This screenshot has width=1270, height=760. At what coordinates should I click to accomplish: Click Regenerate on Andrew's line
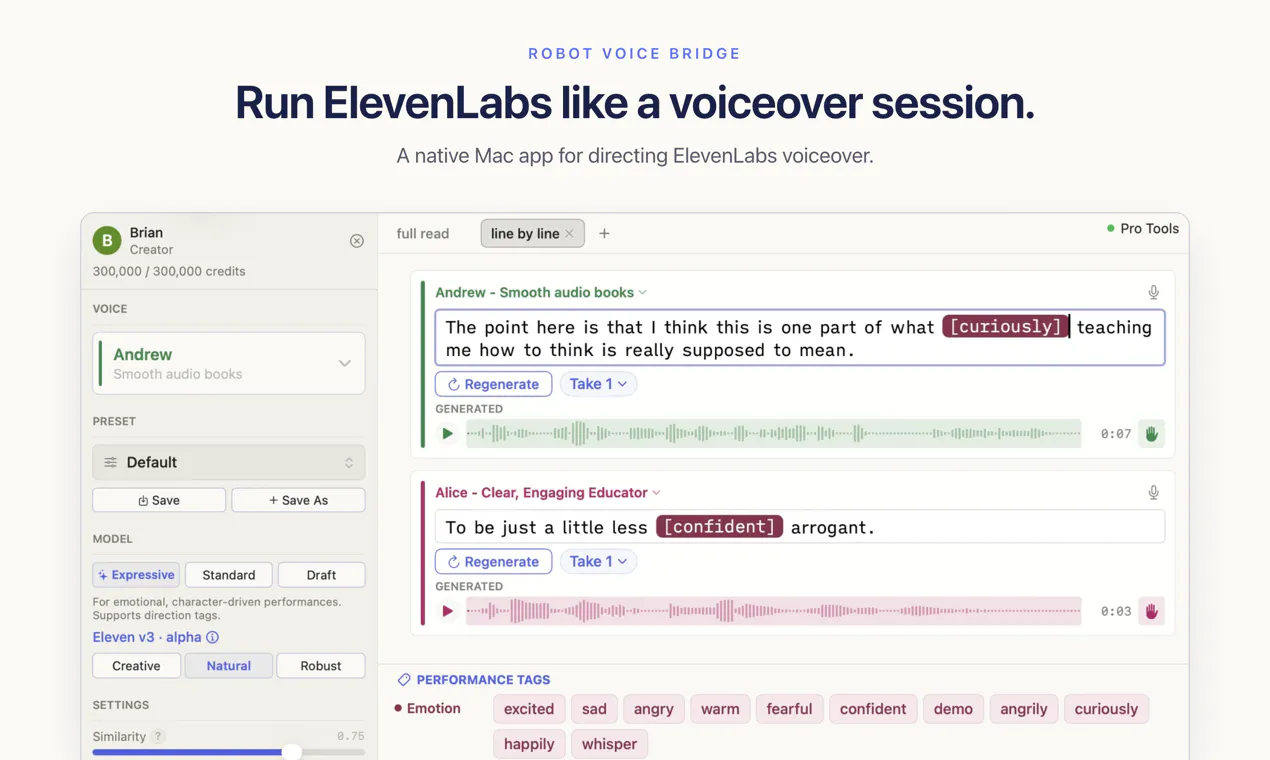click(493, 384)
